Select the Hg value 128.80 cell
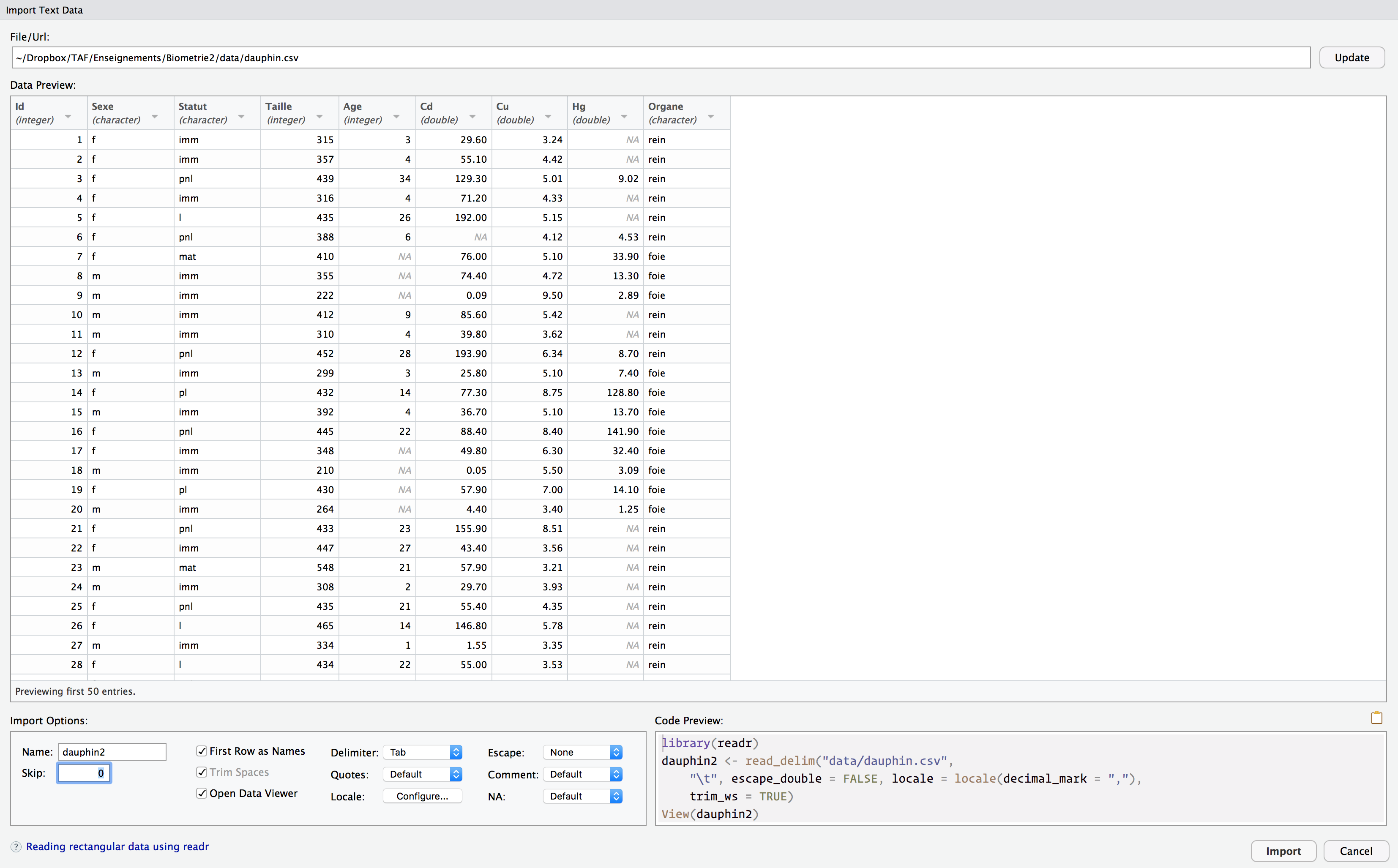The height and width of the screenshot is (868, 1398). [x=605, y=392]
